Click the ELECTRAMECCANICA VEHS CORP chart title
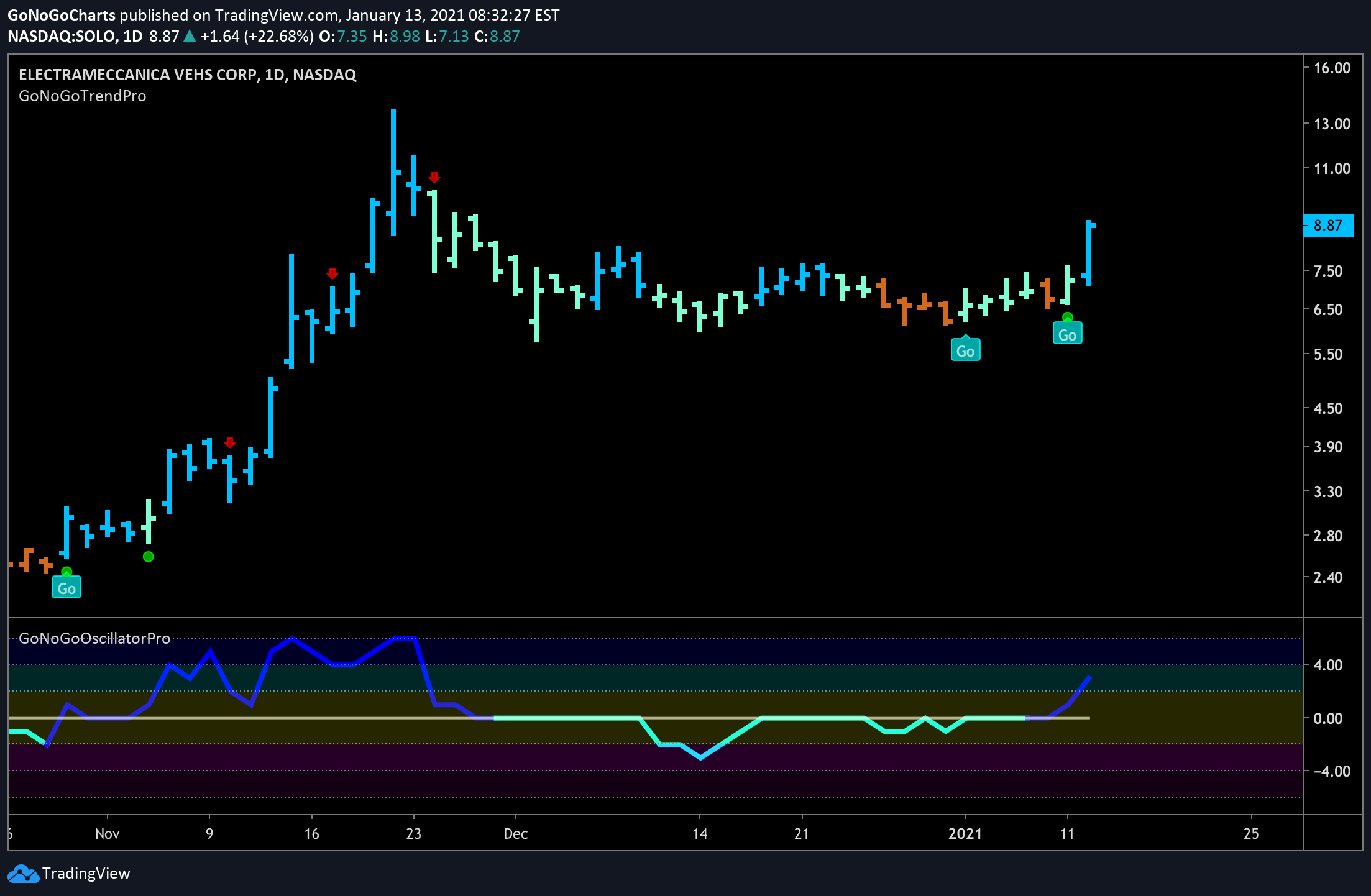This screenshot has width=1371, height=896. [188, 75]
